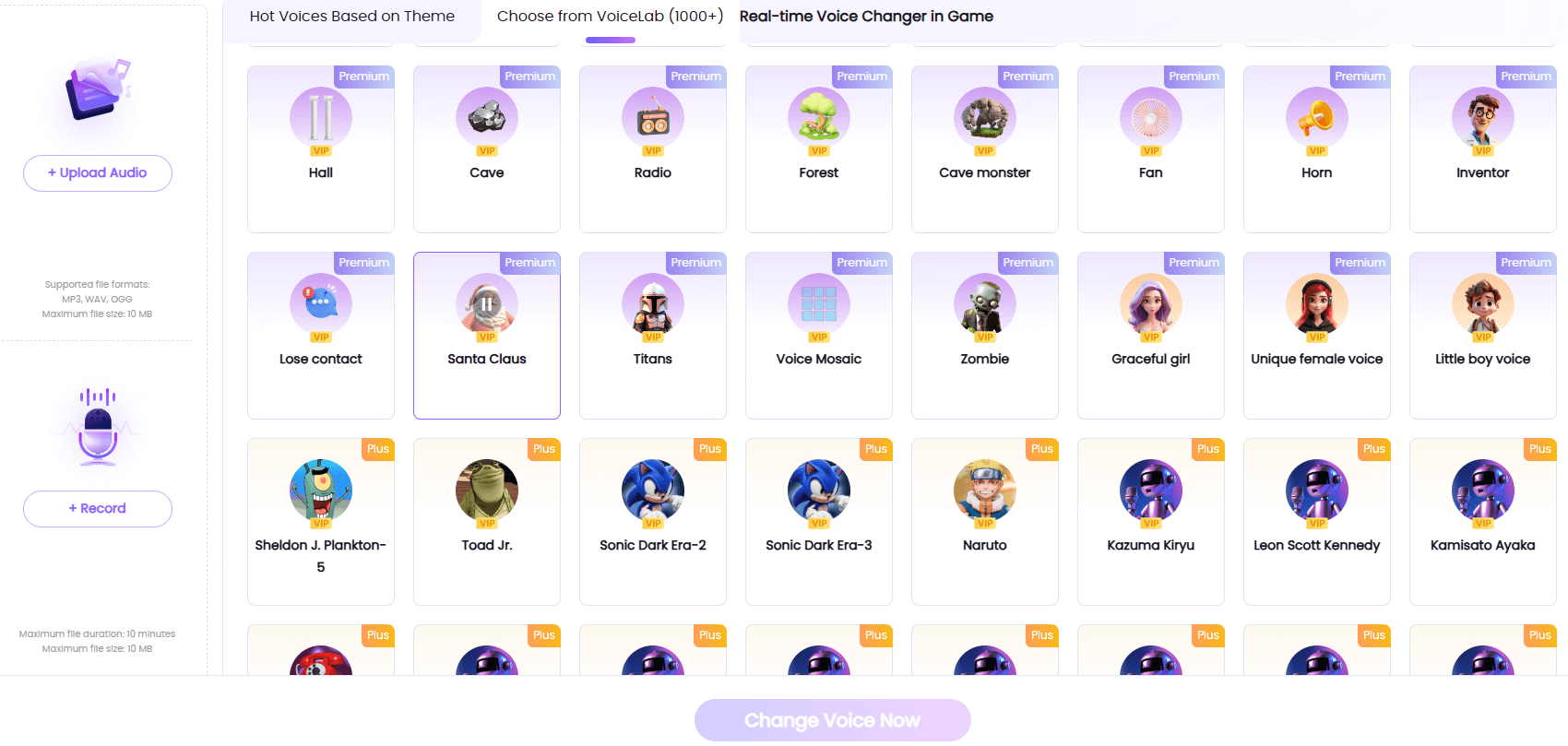The width and height of the screenshot is (1568, 746).
Task: Select the Zombie voice avatar
Action: (x=984, y=304)
